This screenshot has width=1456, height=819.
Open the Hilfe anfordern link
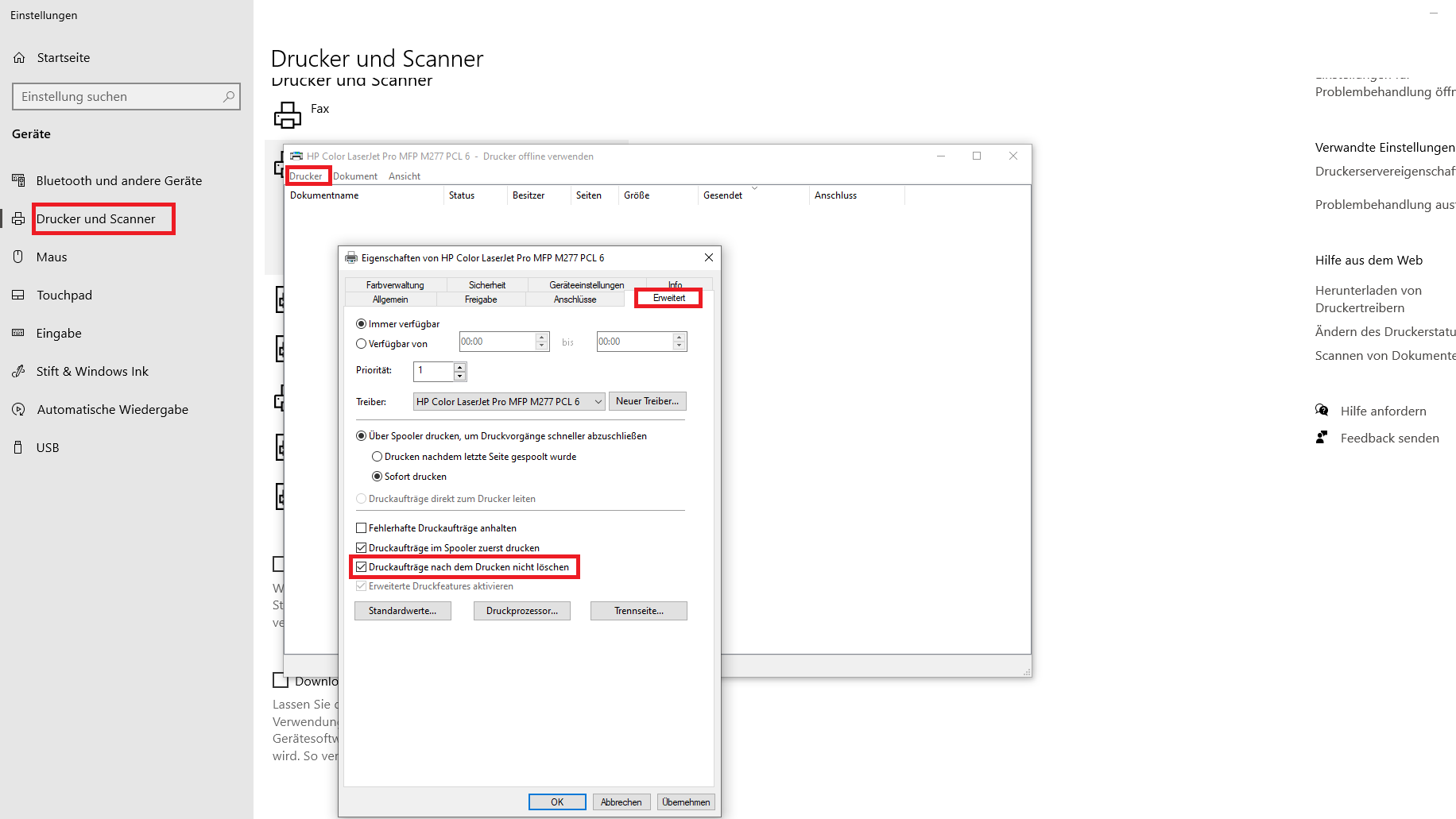coord(1383,411)
